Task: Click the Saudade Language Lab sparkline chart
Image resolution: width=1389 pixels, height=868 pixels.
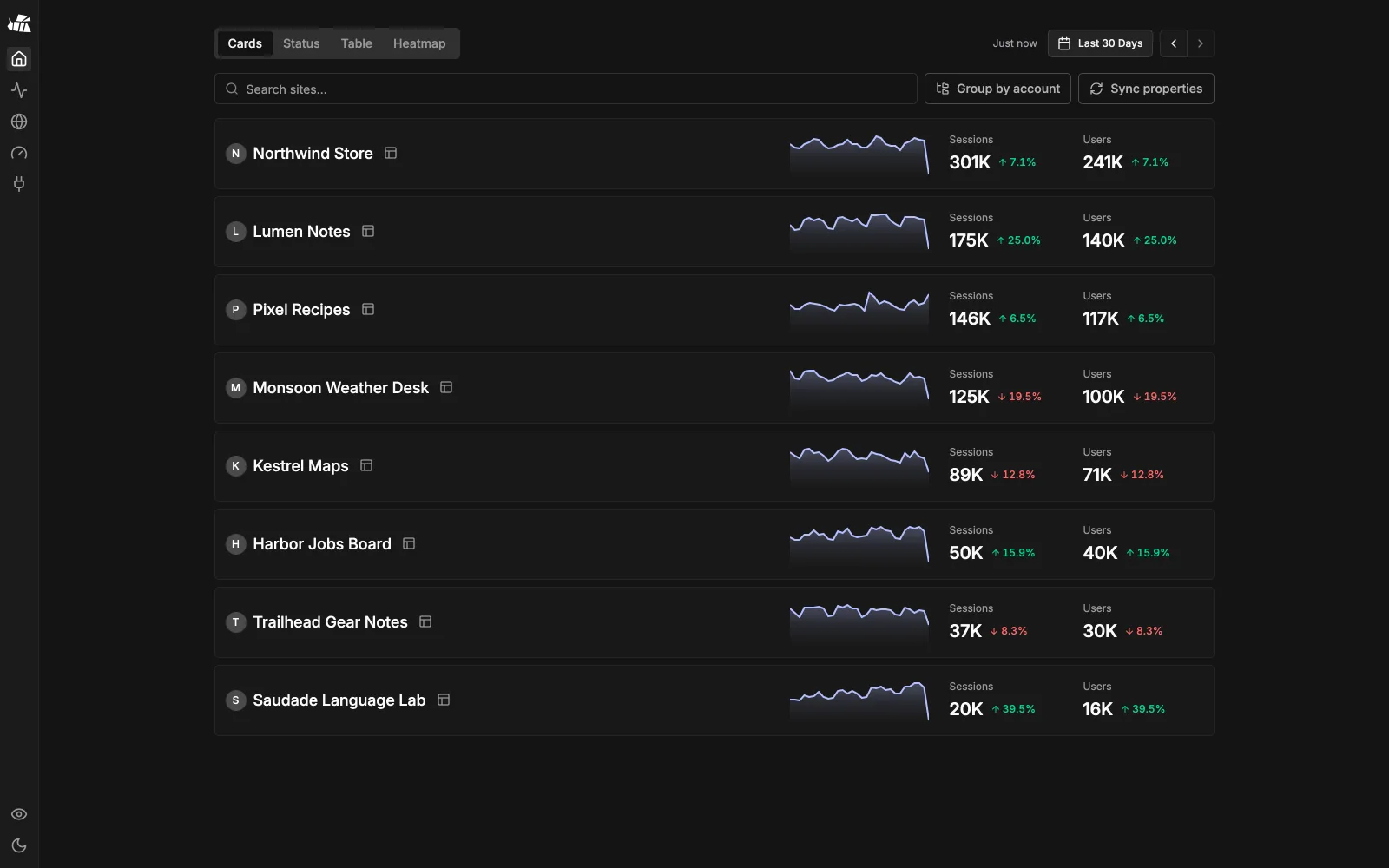Action: 859,700
